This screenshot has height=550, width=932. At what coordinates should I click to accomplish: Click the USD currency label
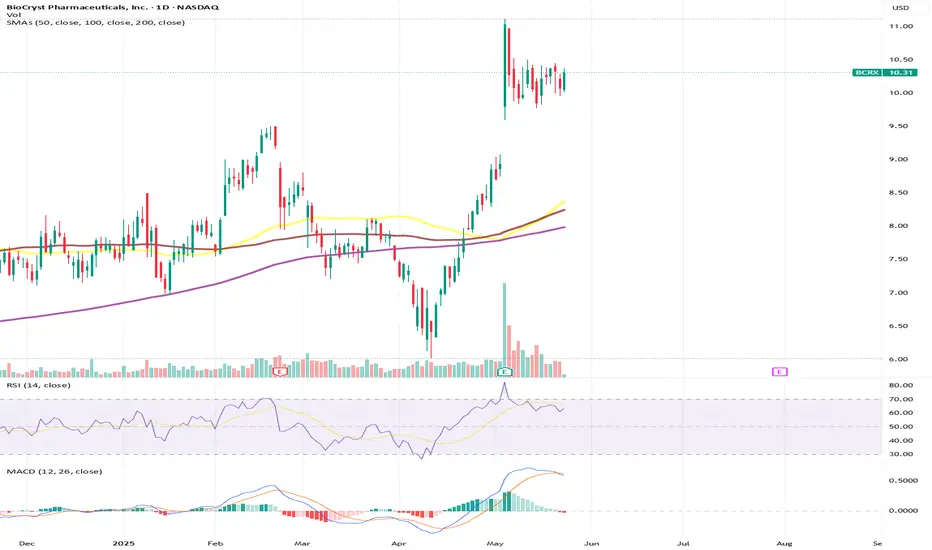[x=900, y=7]
